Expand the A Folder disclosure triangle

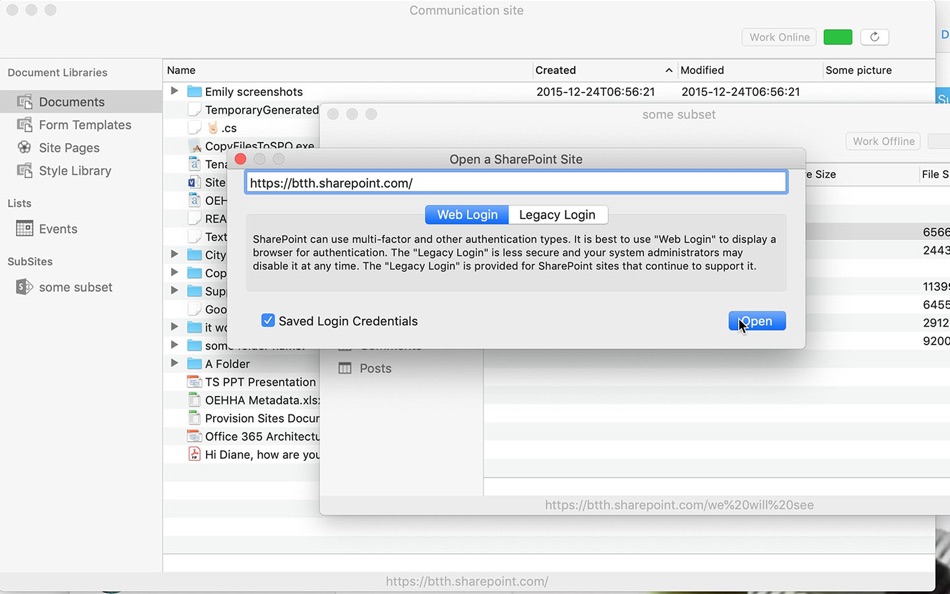click(x=174, y=363)
